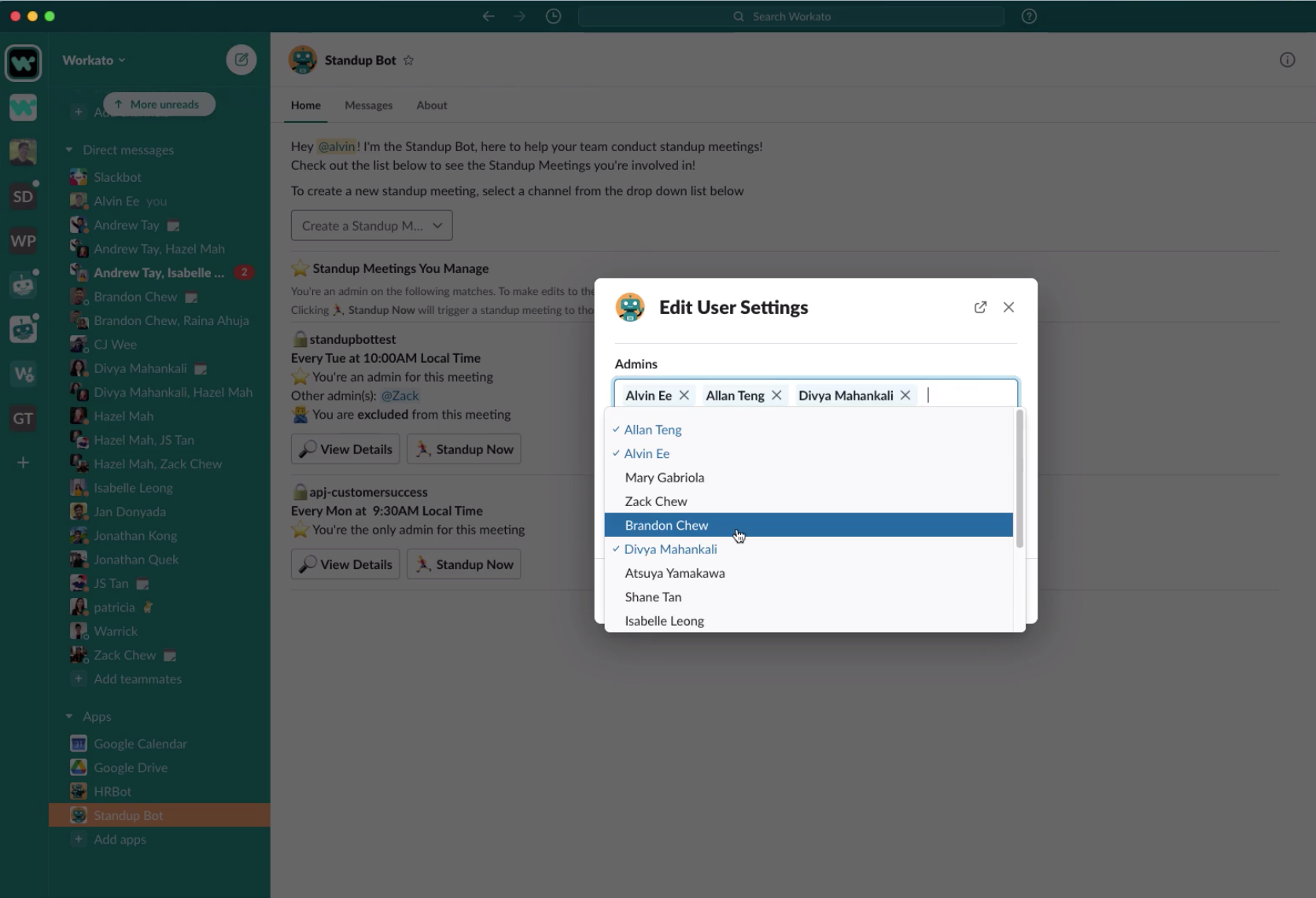Image resolution: width=1316 pixels, height=898 pixels.
Task: Switch to the WP workspace icon
Action: click(23, 241)
